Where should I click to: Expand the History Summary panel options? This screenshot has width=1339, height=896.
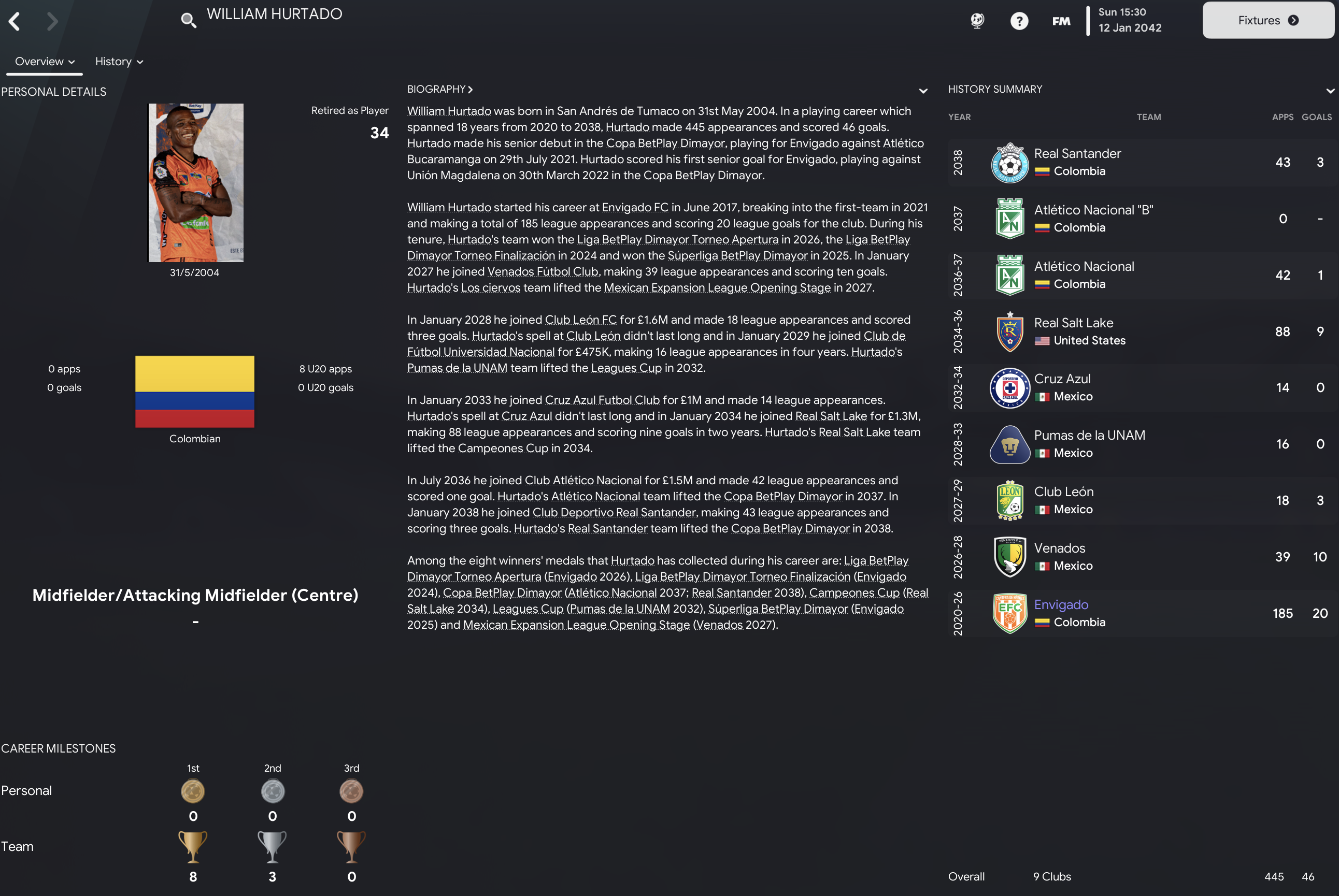(1330, 91)
